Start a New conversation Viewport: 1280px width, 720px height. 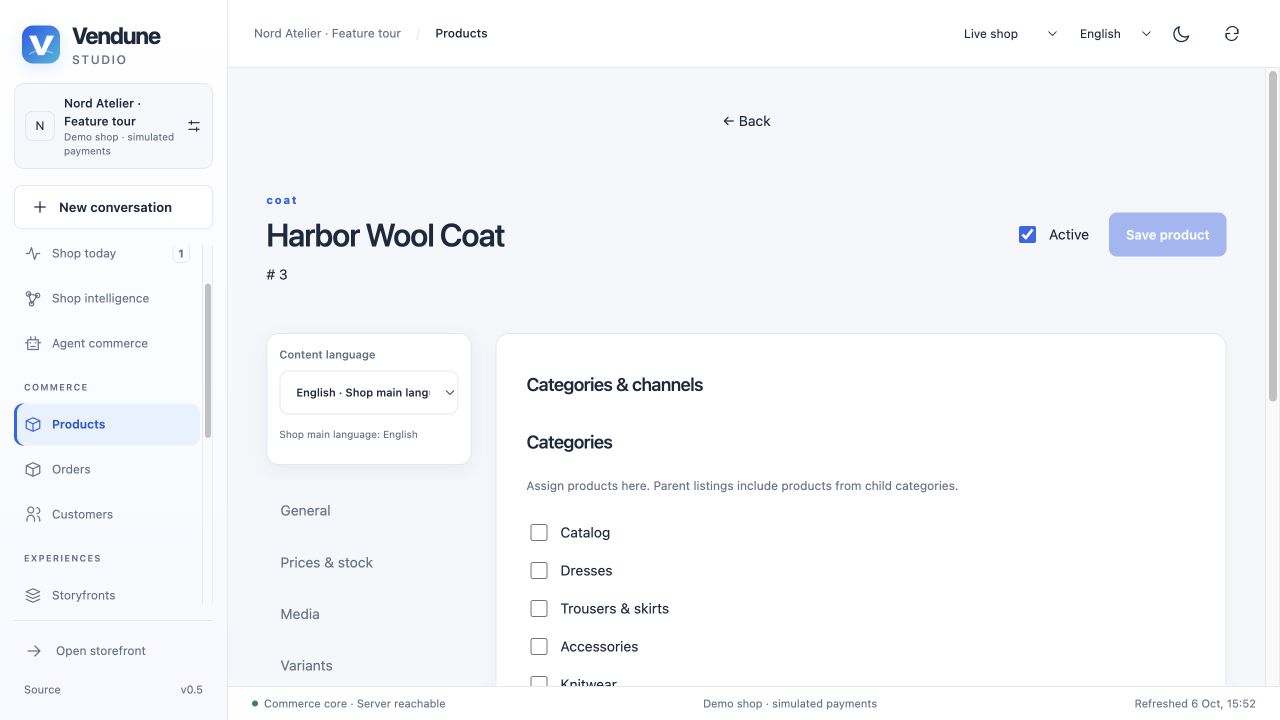[113, 207]
